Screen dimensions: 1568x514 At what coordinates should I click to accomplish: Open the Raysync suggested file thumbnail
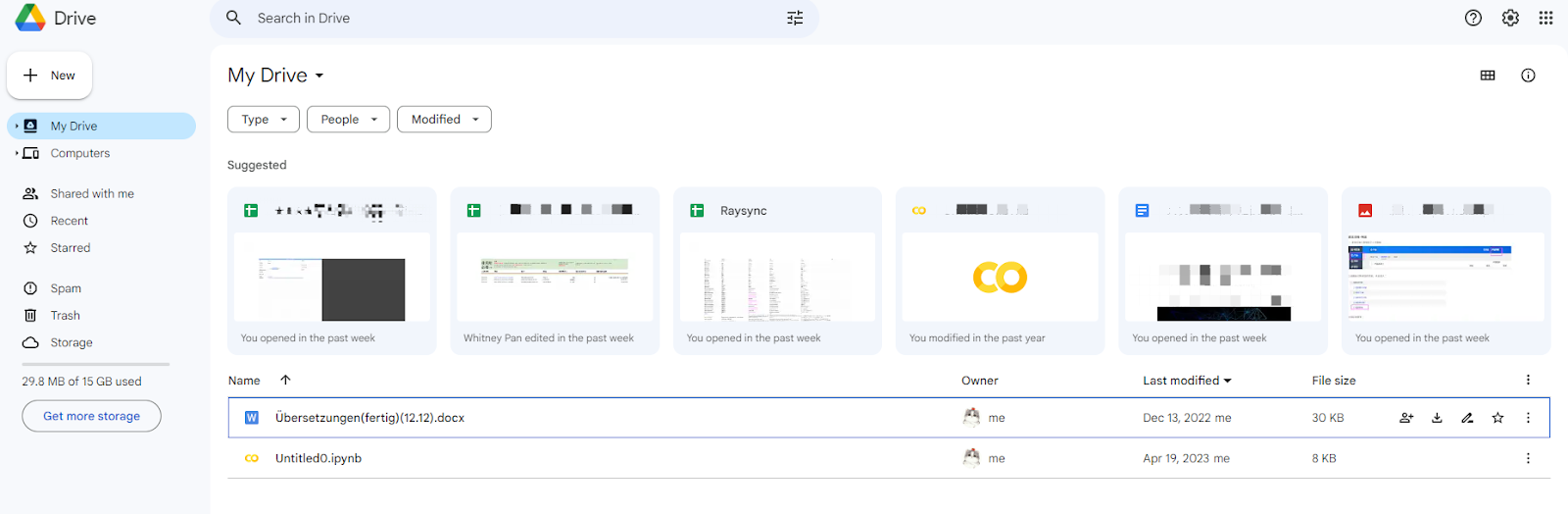click(777, 277)
